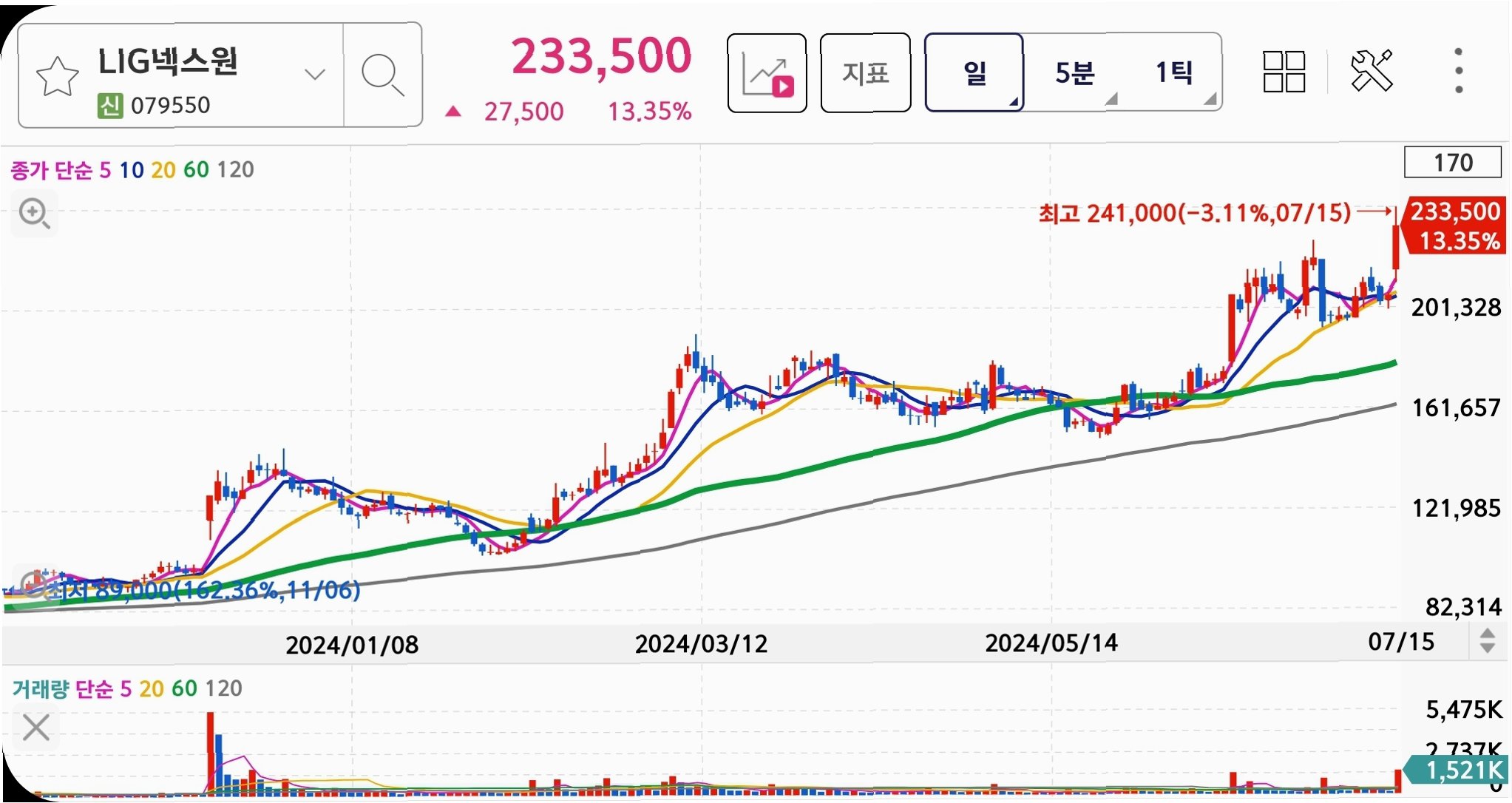Switch to 5분 minute chart
1512x803 pixels.
pos(1073,72)
